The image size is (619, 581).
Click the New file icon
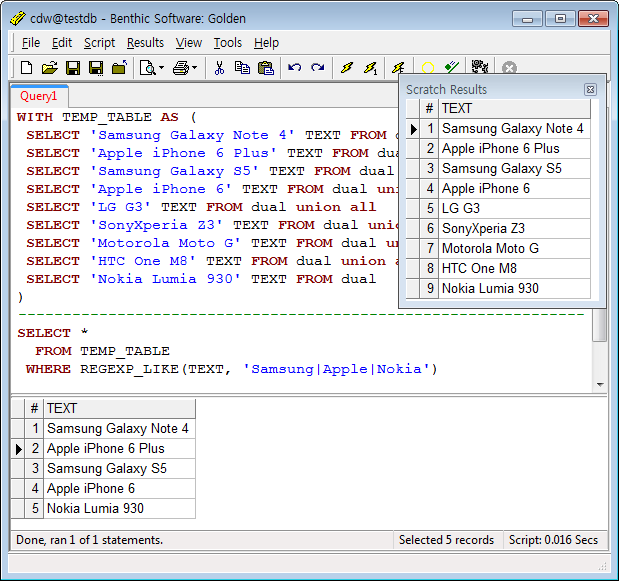tap(27, 68)
